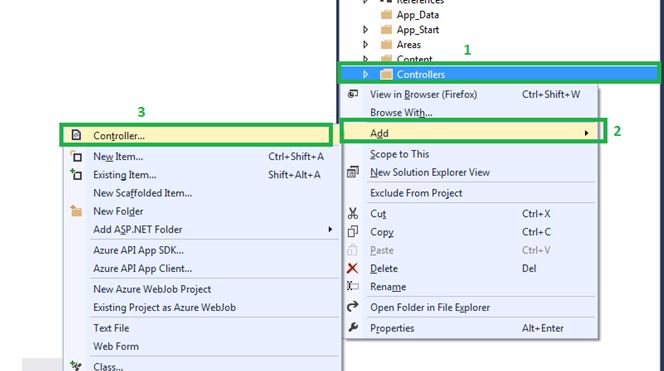Expand the Areas folder node
The image size is (664, 371).
(x=365, y=44)
